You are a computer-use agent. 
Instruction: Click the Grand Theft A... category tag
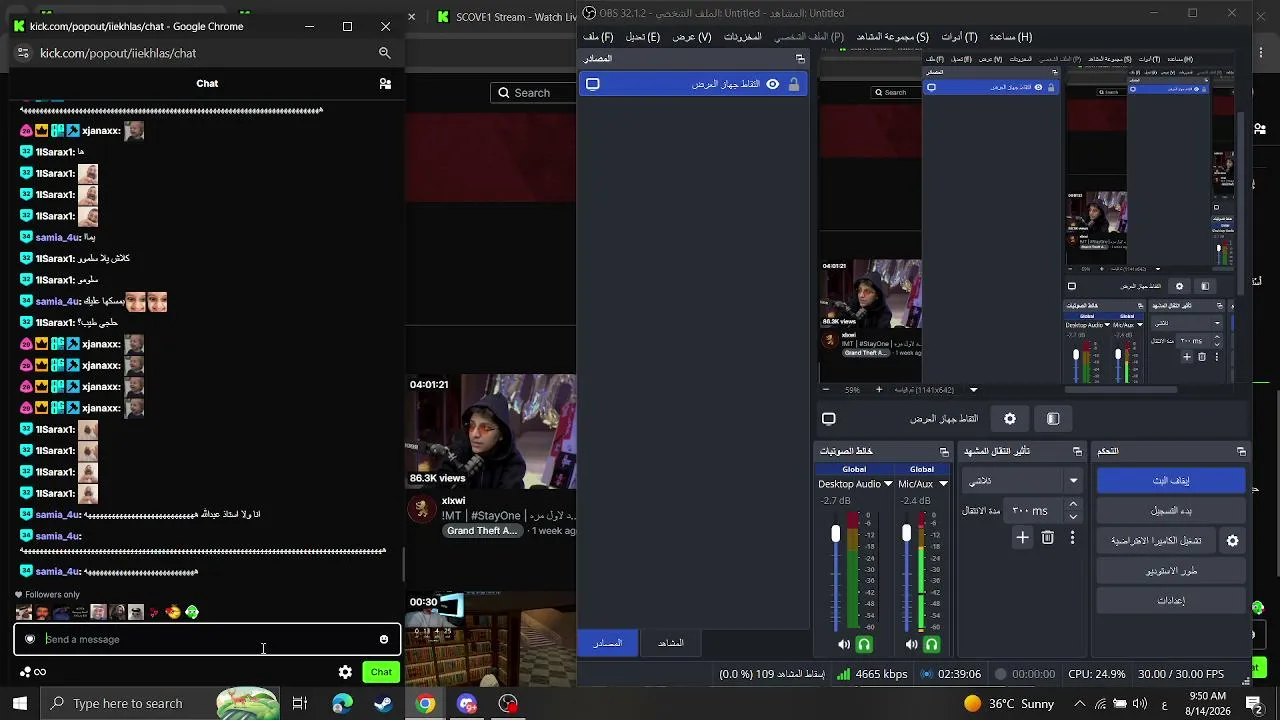tap(482, 531)
